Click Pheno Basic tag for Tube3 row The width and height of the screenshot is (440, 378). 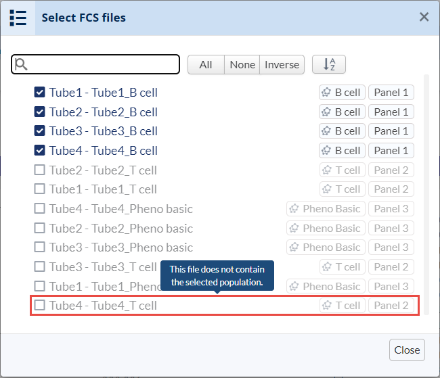pos(326,247)
